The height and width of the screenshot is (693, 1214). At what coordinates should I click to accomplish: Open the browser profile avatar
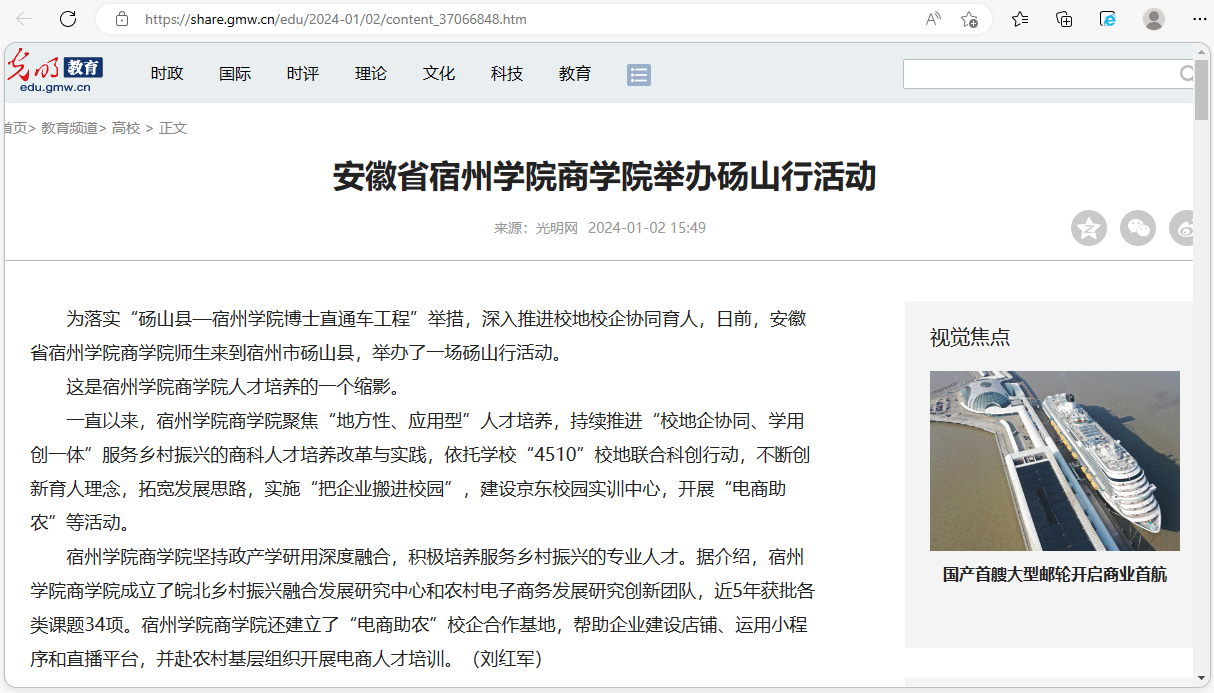pyautogui.click(x=1154, y=19)
